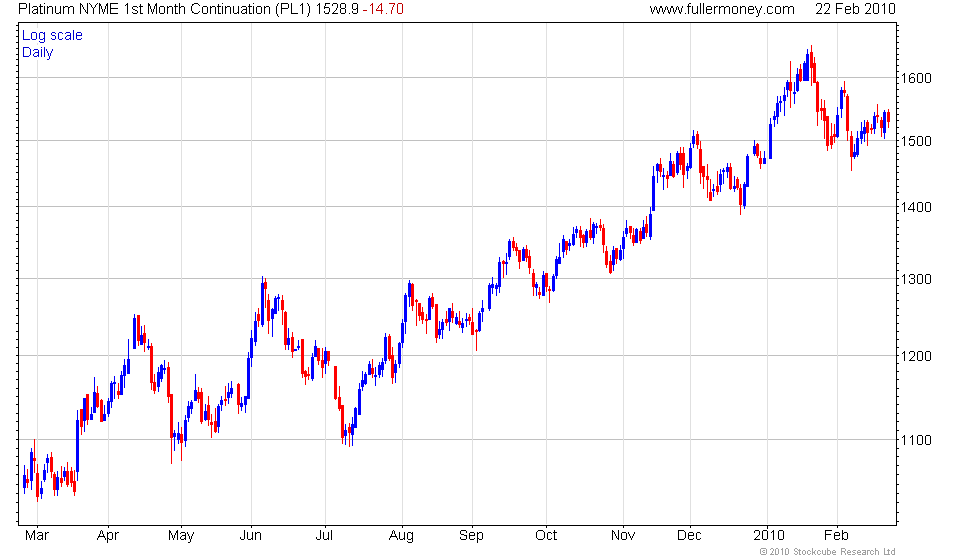Click the 'Aug' month axis label
Viewport: 980px width, 560px height.
pos(401,536)
